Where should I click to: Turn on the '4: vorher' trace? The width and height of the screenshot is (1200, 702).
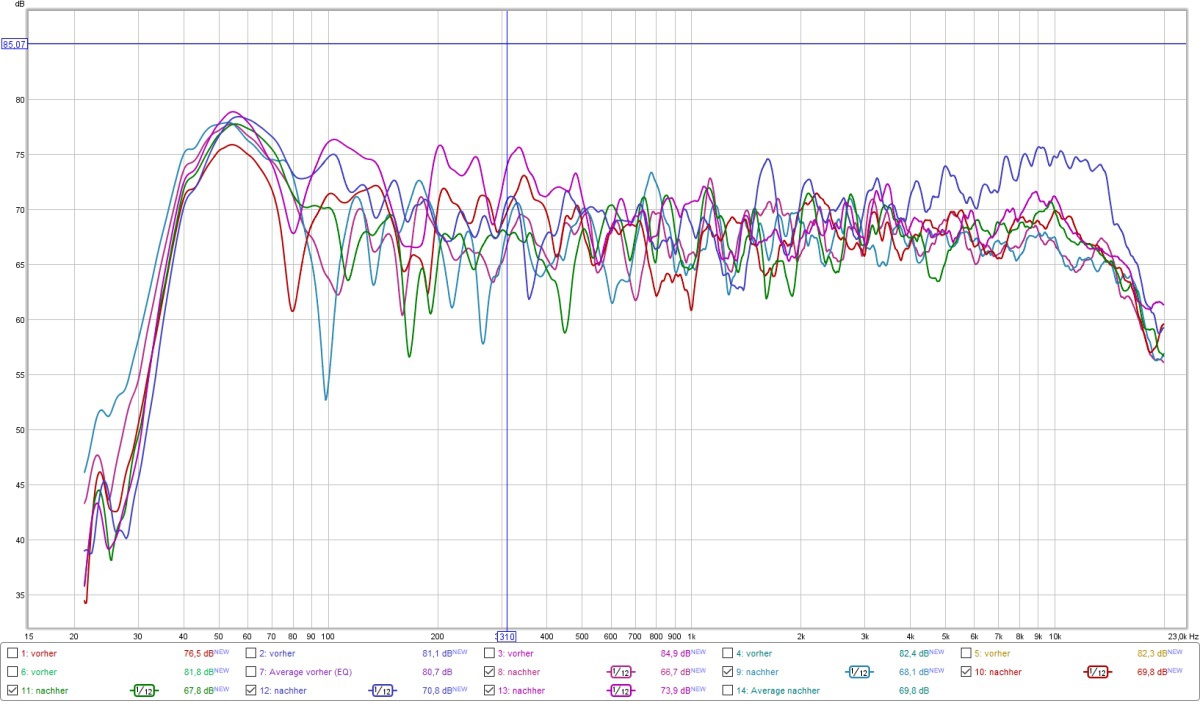tap(728, 653)
